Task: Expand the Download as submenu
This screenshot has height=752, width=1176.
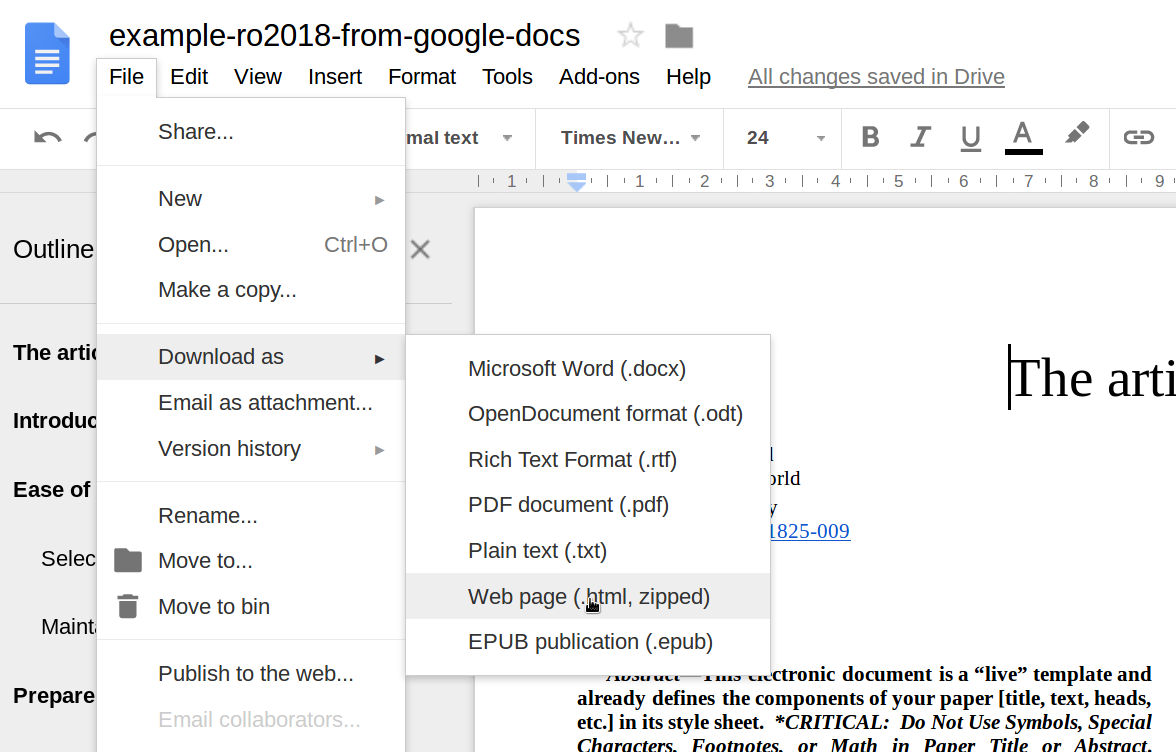Action: point(251,357)
